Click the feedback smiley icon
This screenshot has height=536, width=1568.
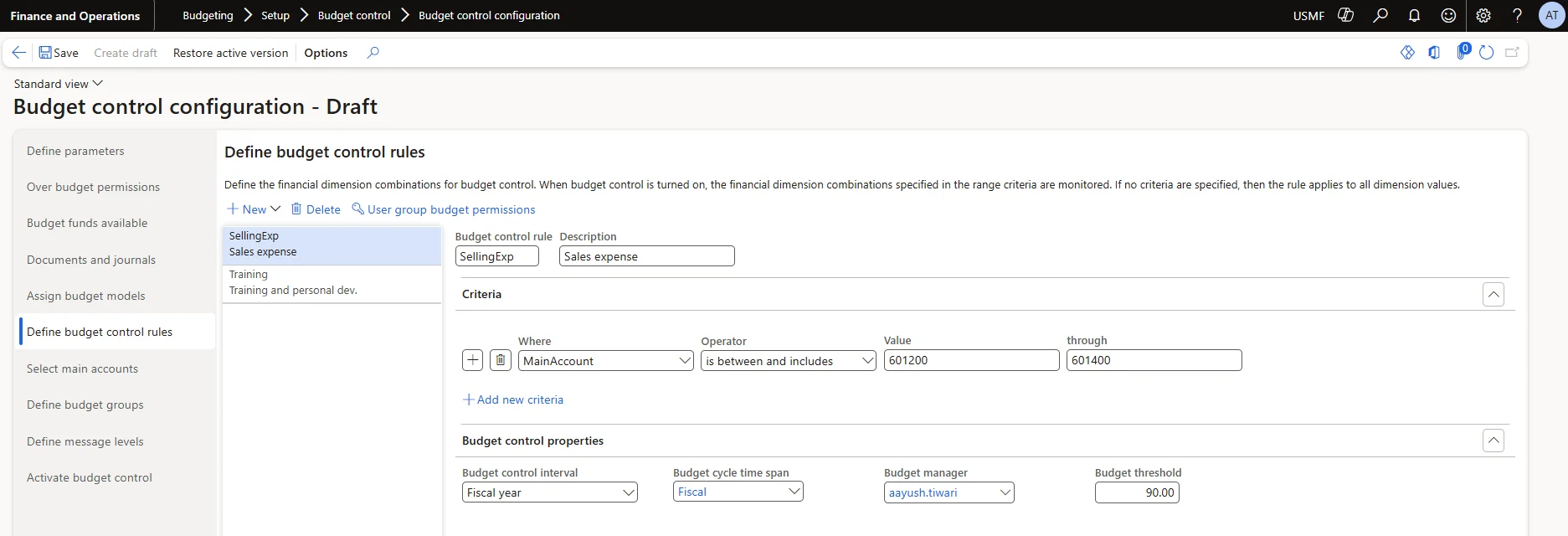[x=1448, y=15]
